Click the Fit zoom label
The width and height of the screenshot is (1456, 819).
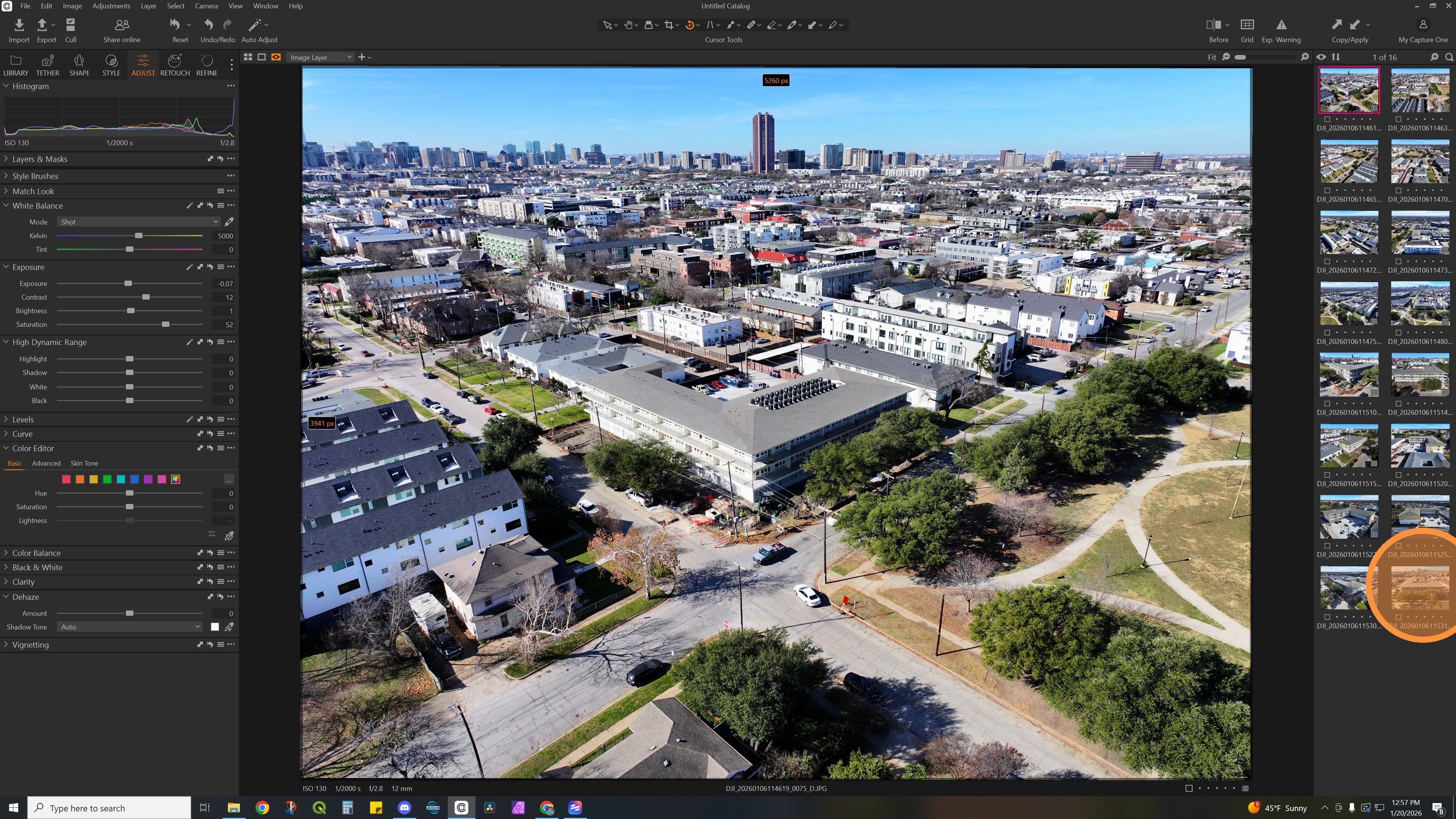[1212, 58]
